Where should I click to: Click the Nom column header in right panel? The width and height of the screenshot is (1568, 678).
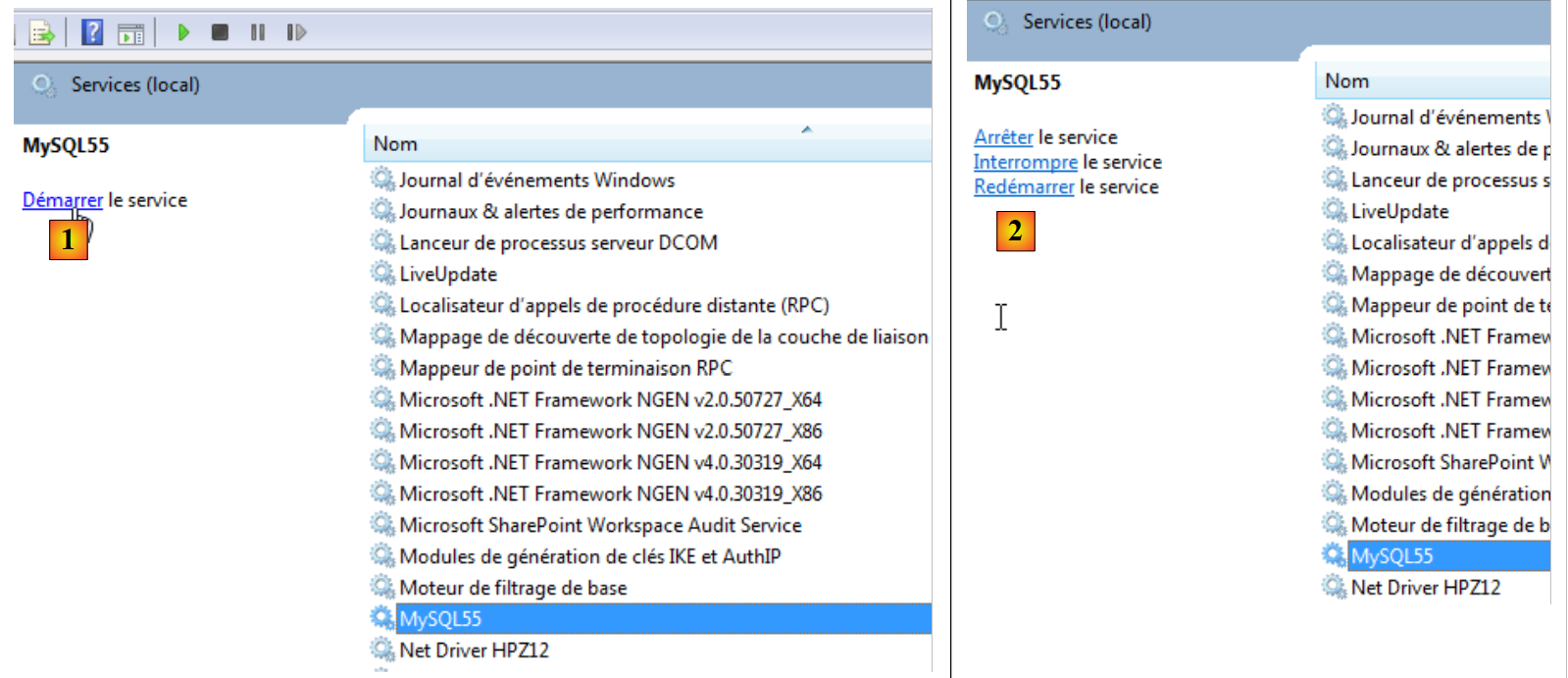(x=1346, y=81)
